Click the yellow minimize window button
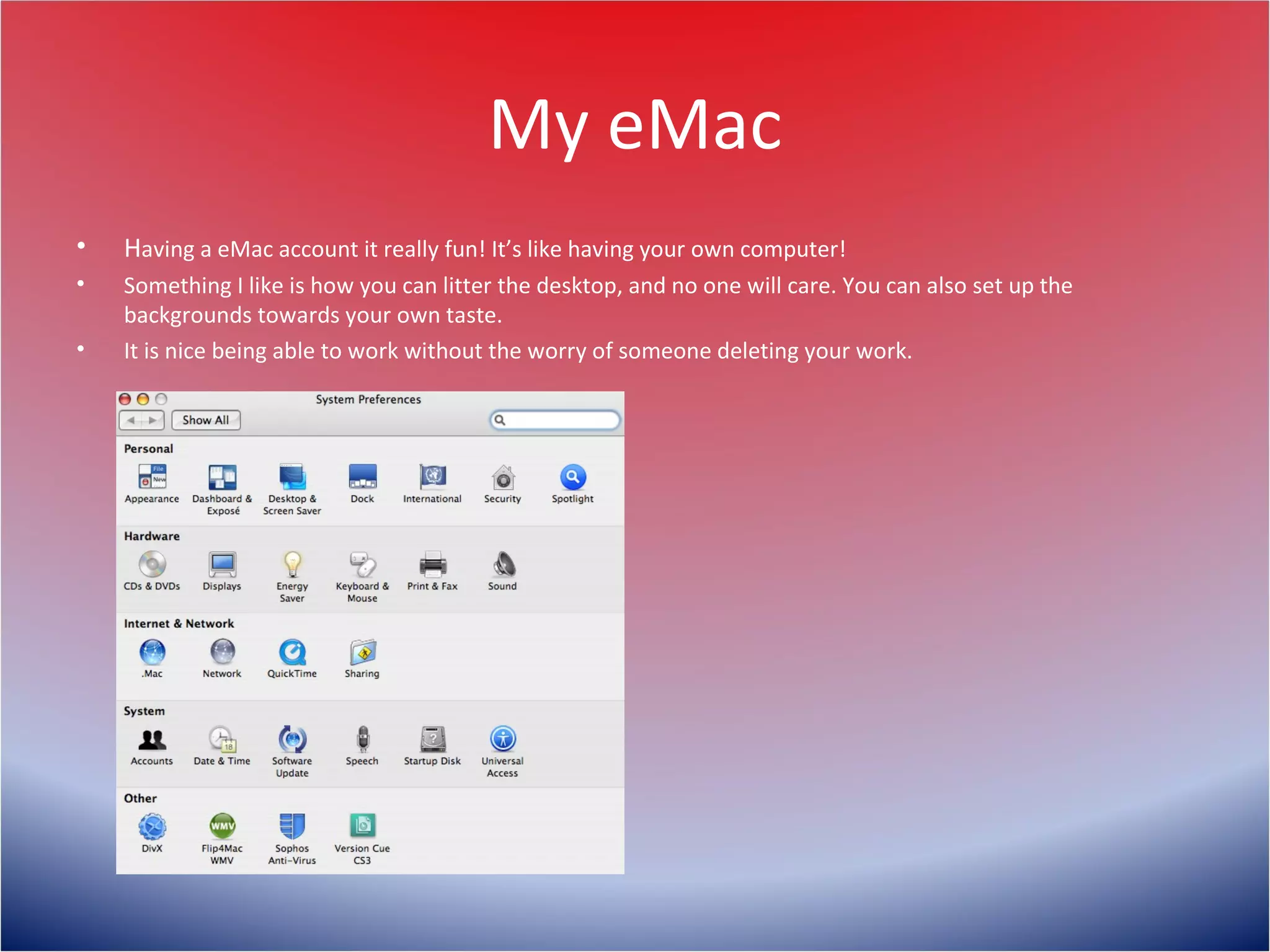This screenshot has height=952, width=1270. [x=143, y=399]
